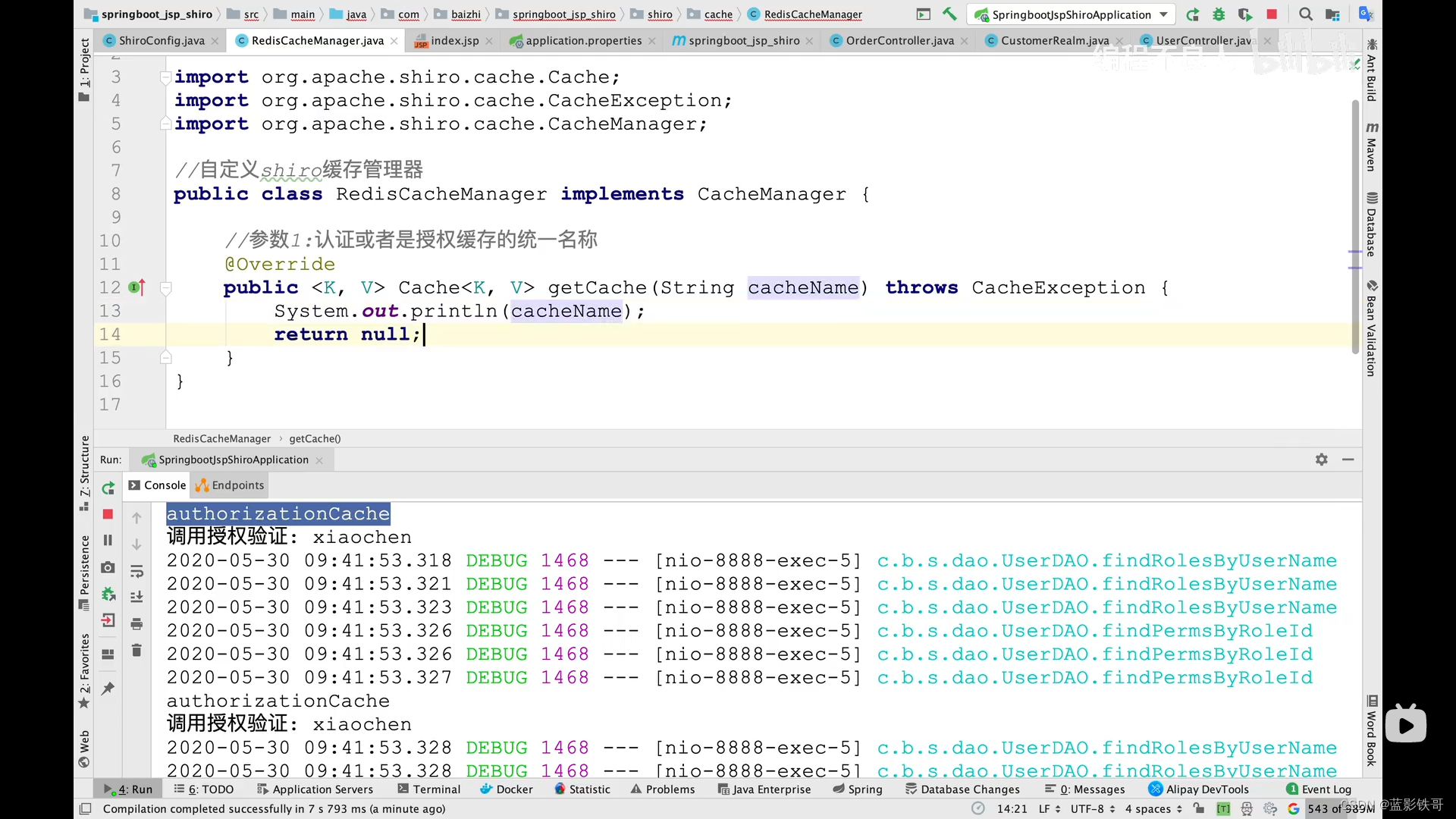The height and width of the screenshot is (819, 1456).
Task: Switch to ShiroConfig.java tab
Action: [x=161, y=40]
